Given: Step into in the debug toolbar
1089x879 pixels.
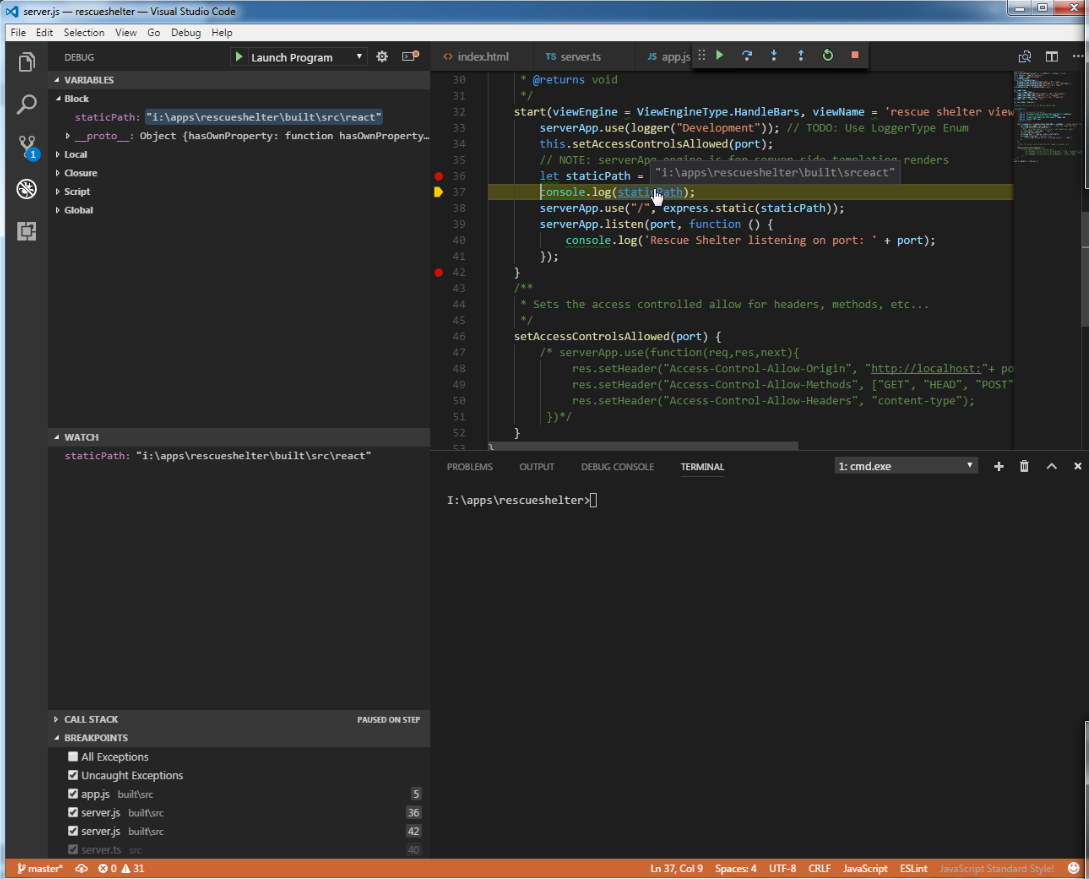Looking at the screenshot, I should click(774, 55).
